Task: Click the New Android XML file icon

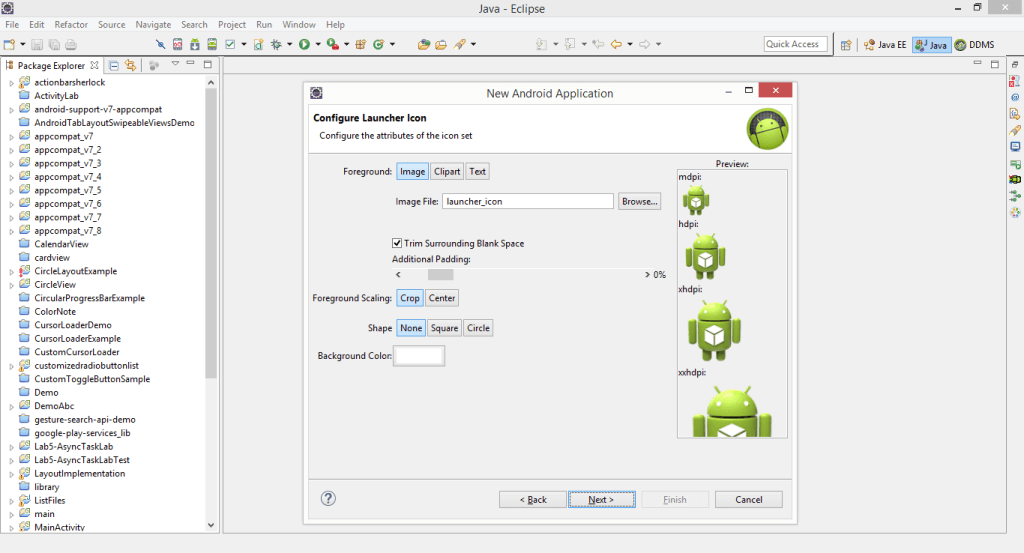Action: click(x=259, y=44)
